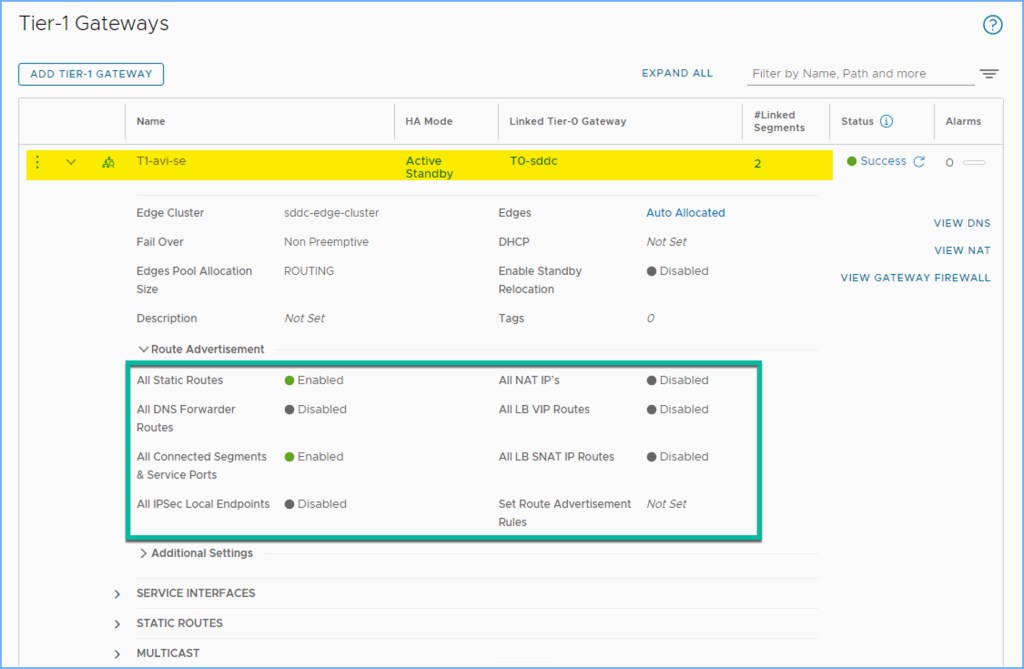
Task: Open the help question mark icon
Action: (992, 25)
